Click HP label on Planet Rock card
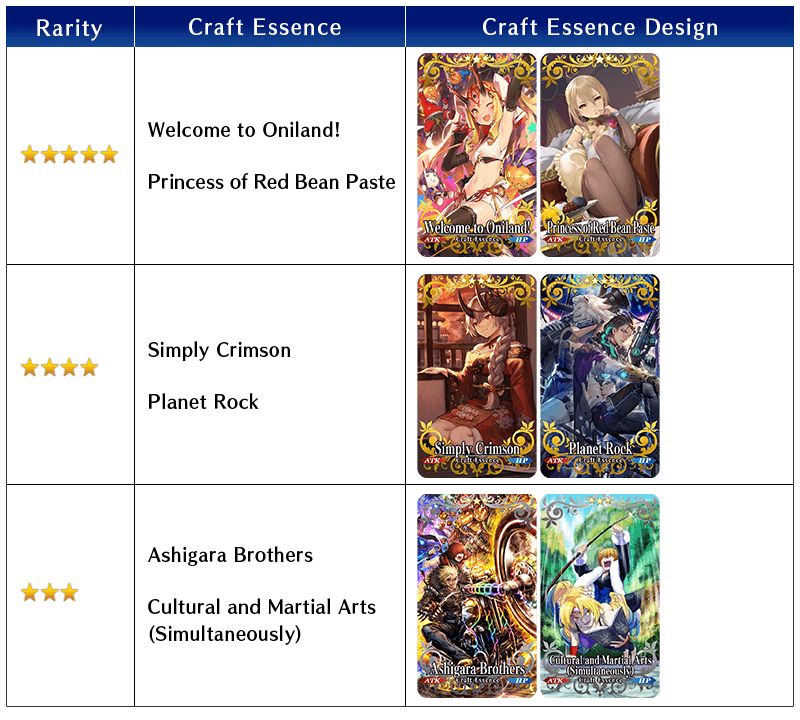Viewport: 800px width, 720px height. tap(644, 460)
